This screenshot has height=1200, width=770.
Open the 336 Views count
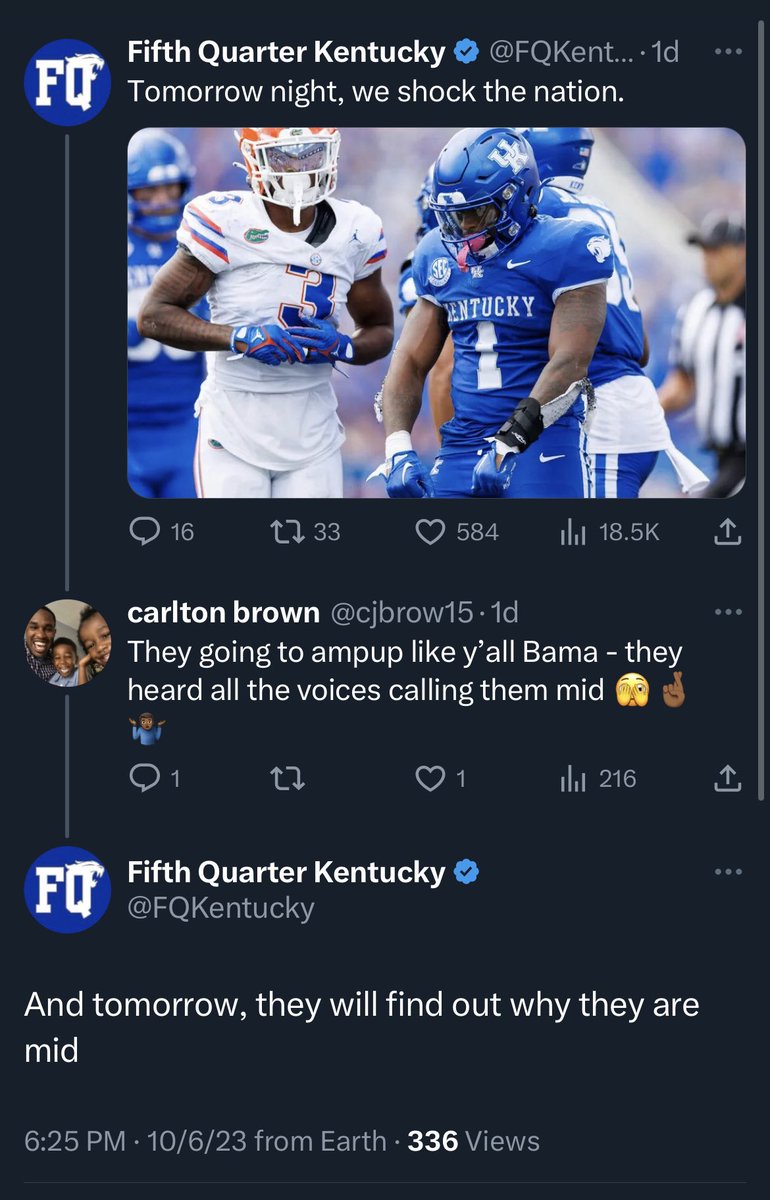(474, 1141)
